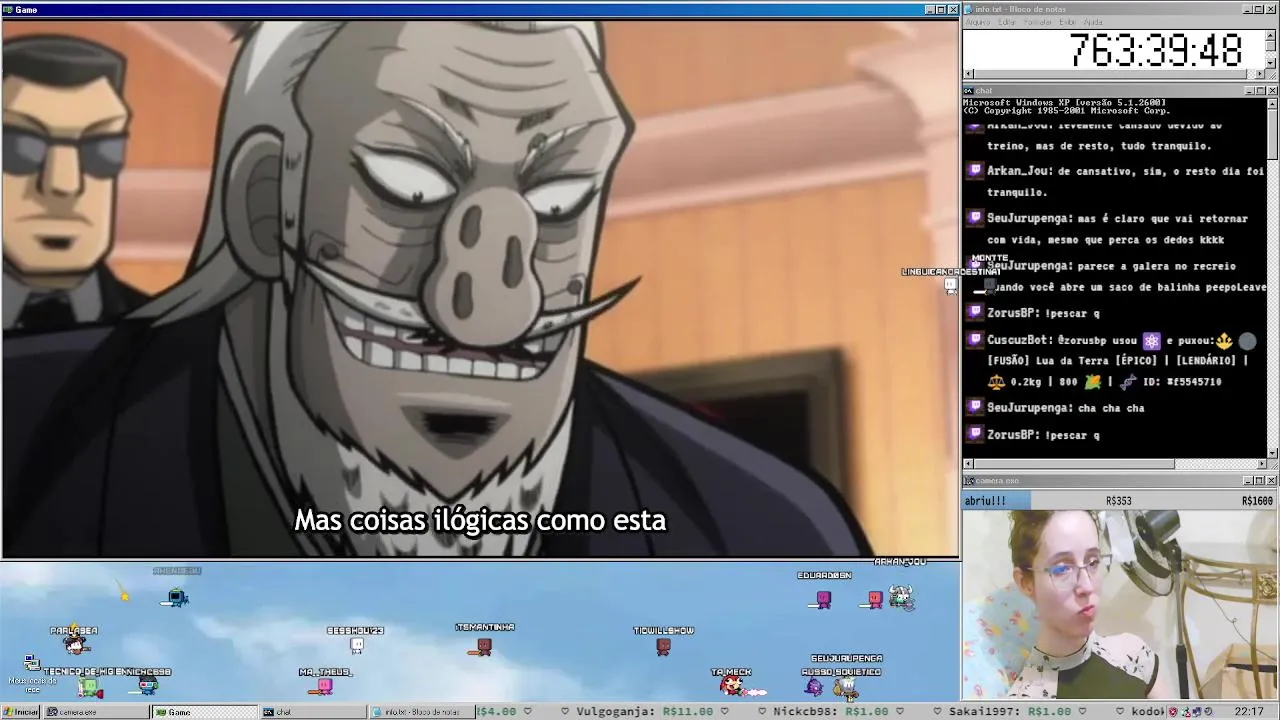Click chat window vertical scrollbar up arrow
The width and height of the screenshot is (1280, 720).
[1272, 102]
